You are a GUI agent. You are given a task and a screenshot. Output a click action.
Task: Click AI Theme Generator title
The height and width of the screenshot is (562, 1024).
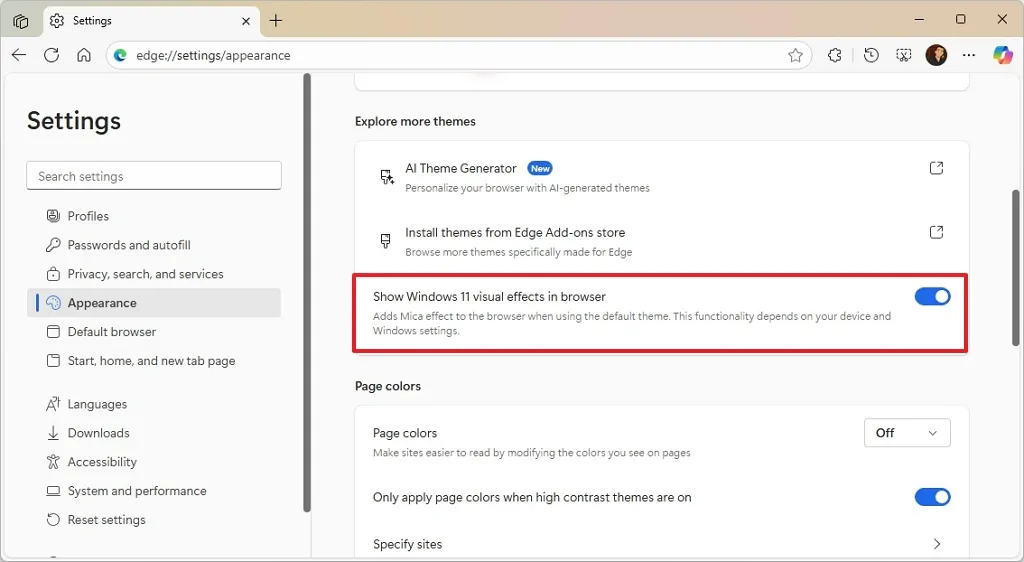pyautogui.click(x=460, y=168)
